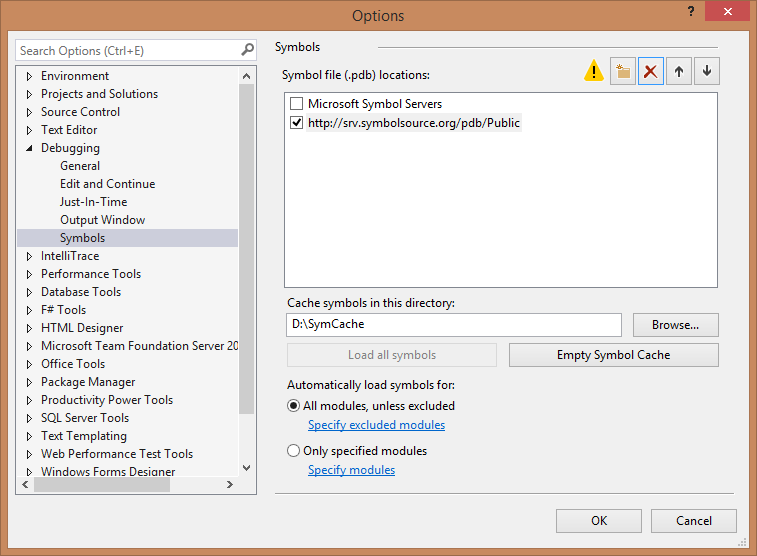Click the Cancel button
The height and width of the screenshot is (556, 757).
pyautogui.click(x=693, y=521)
